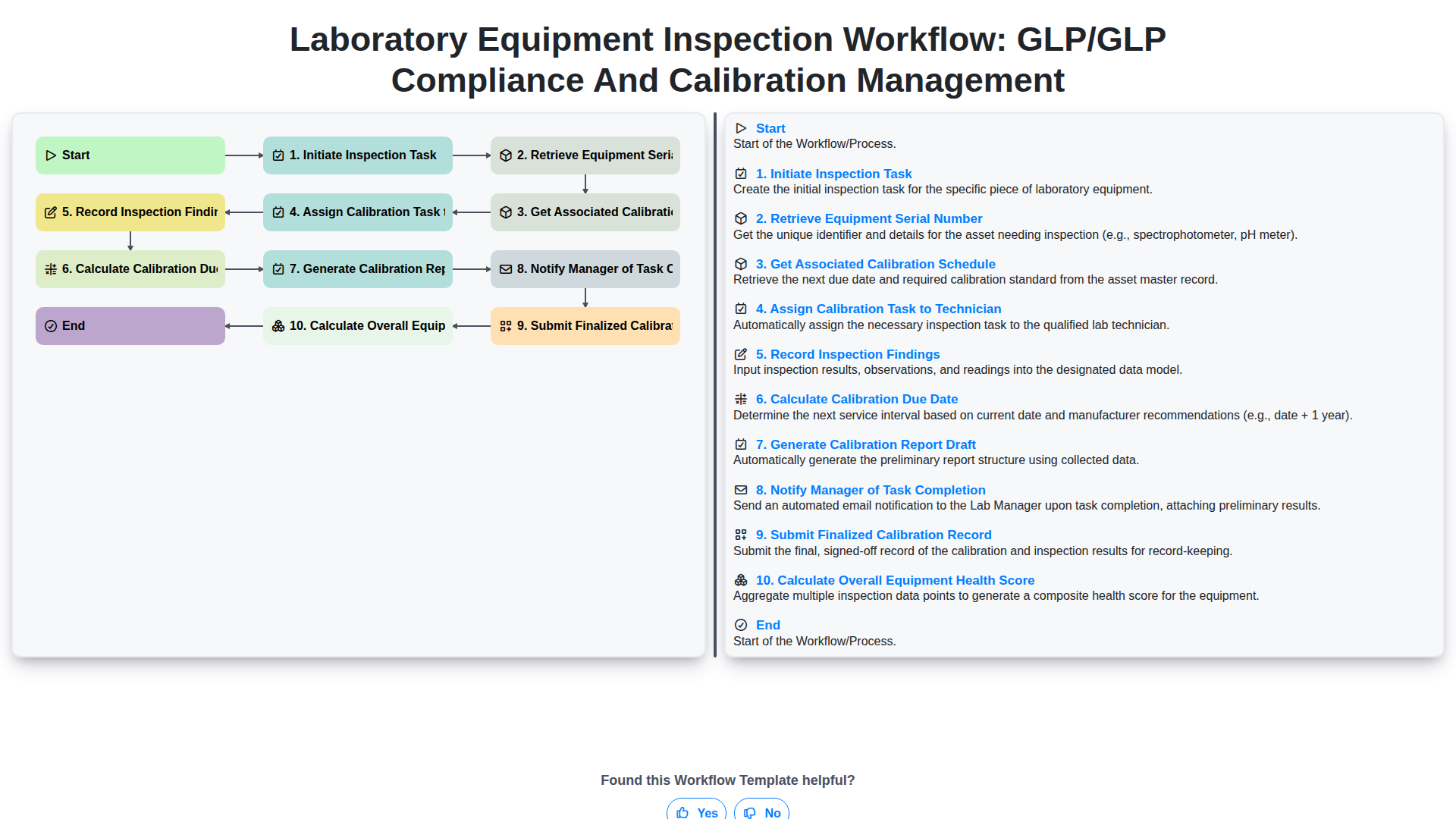Open the 7. Generate Calibration Report Draft link

coord(866,444)
